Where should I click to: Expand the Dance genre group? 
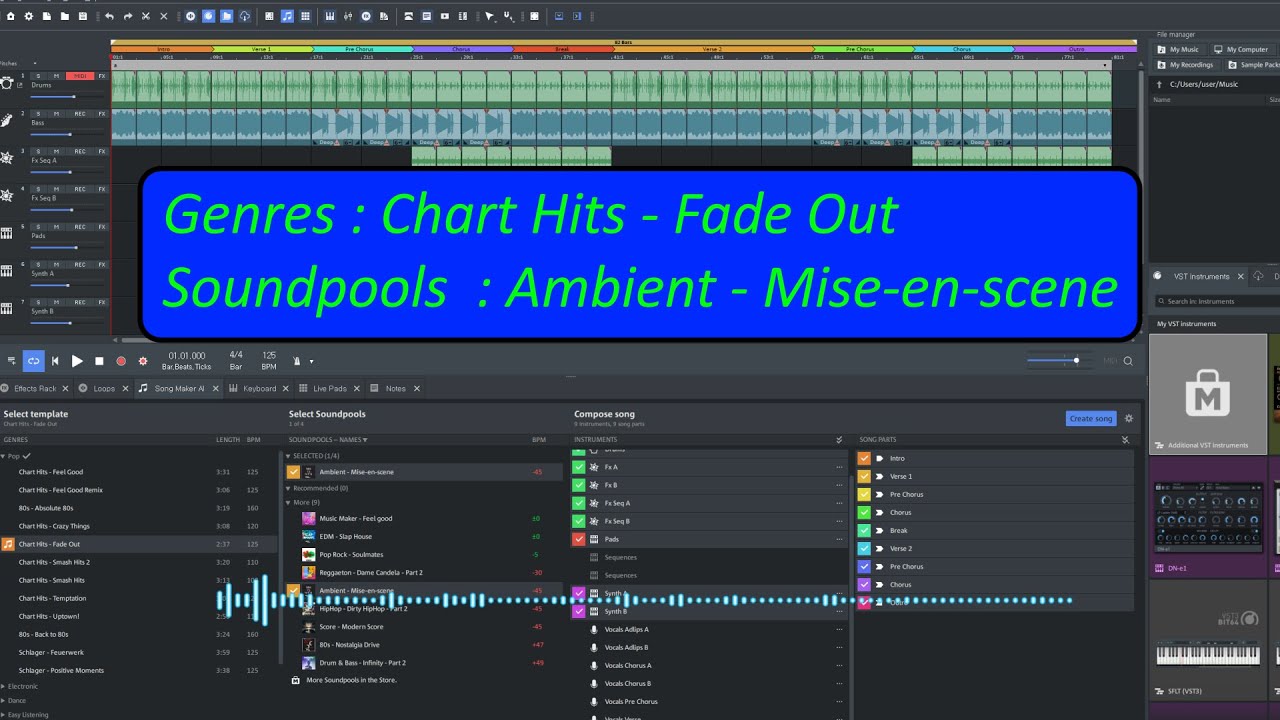coord(4,700)
